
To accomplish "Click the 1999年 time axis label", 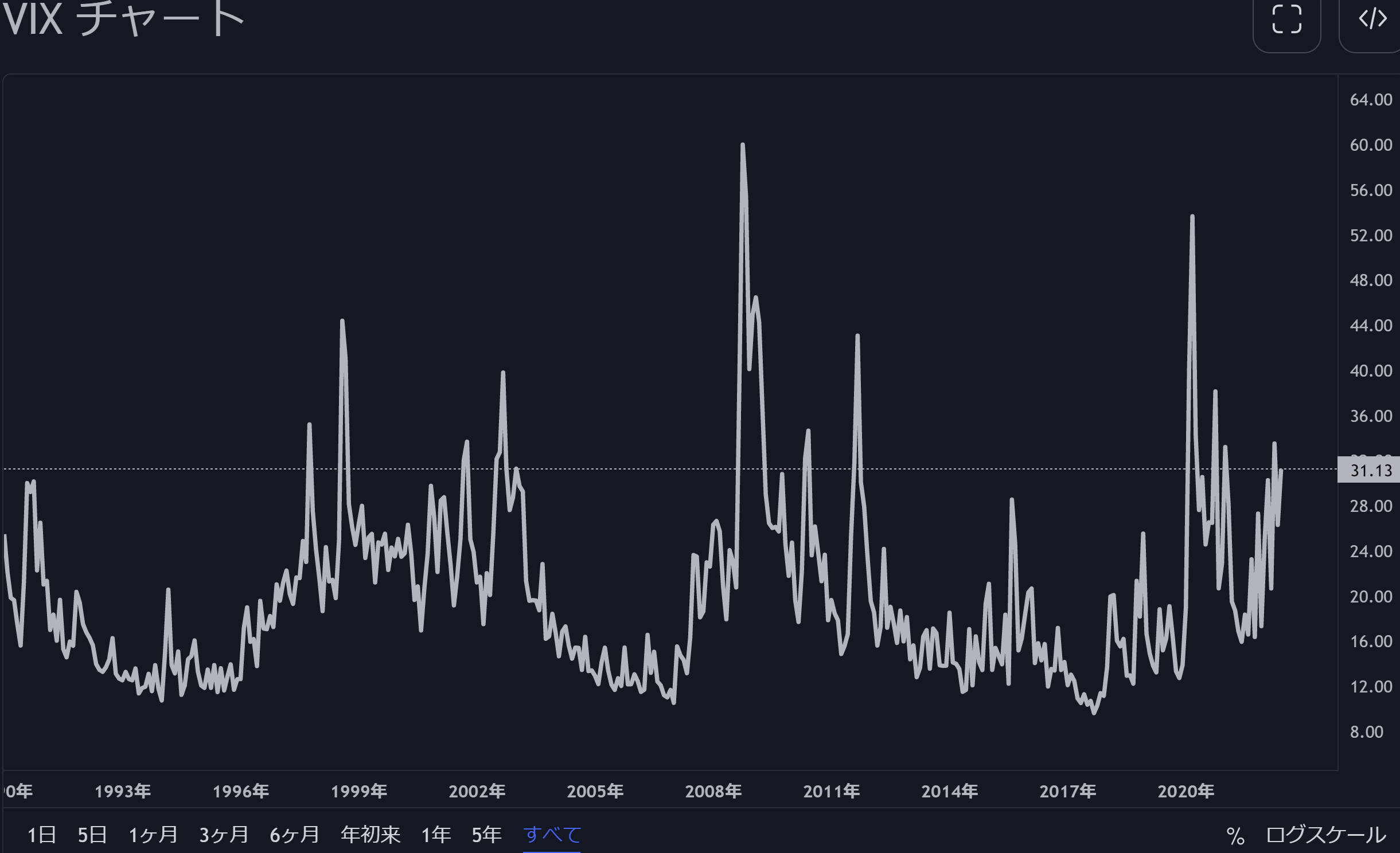I will [359, 792].
